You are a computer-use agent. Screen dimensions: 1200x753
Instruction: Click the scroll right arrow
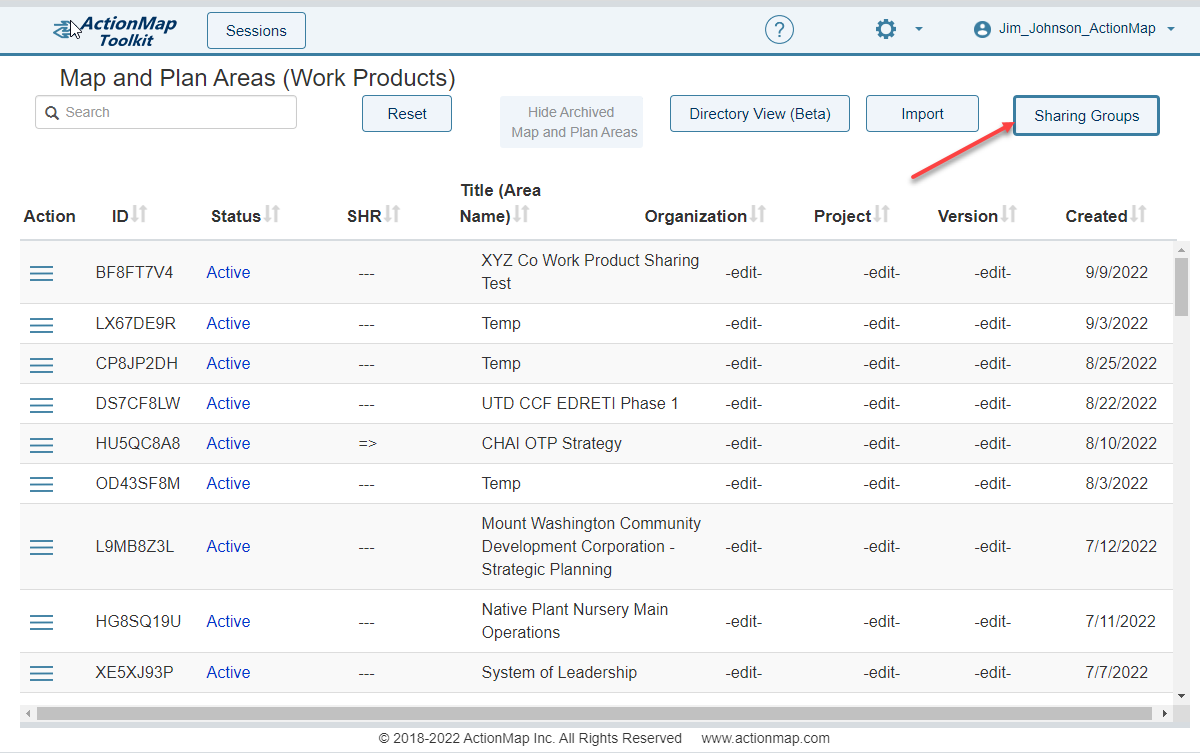[x=1164, y=714]
